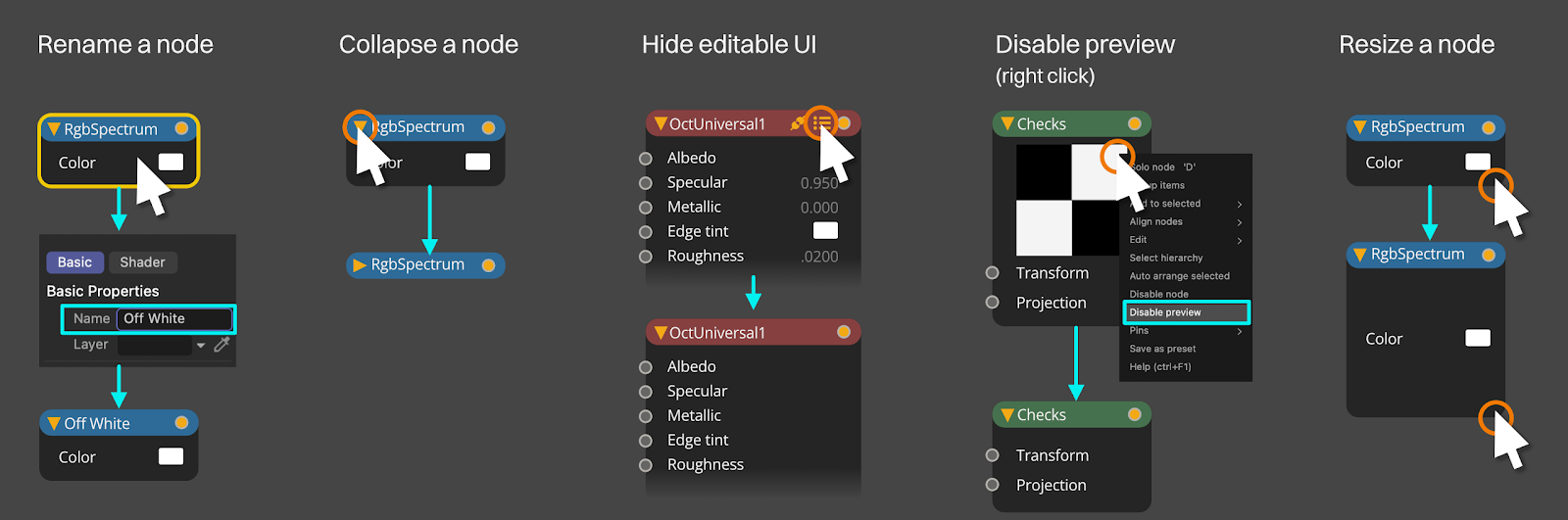This screenshot has width=1568, height=520.
Task: Click the orange output dot on Off White node
Action: [x=181, y=423]
